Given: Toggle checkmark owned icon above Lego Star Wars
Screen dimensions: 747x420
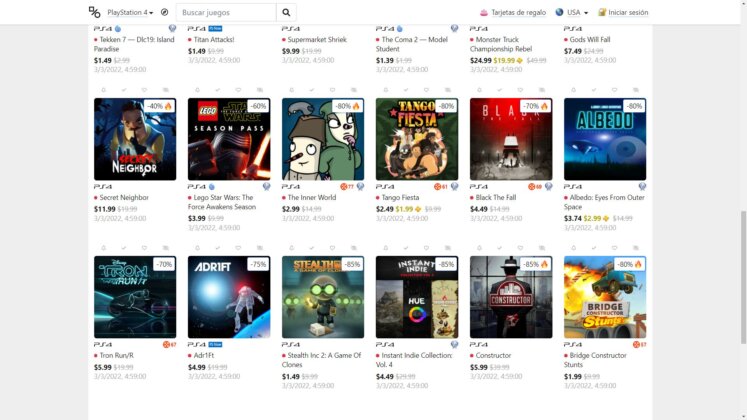Looking at the screenshot, I should (x=218, y=90).
